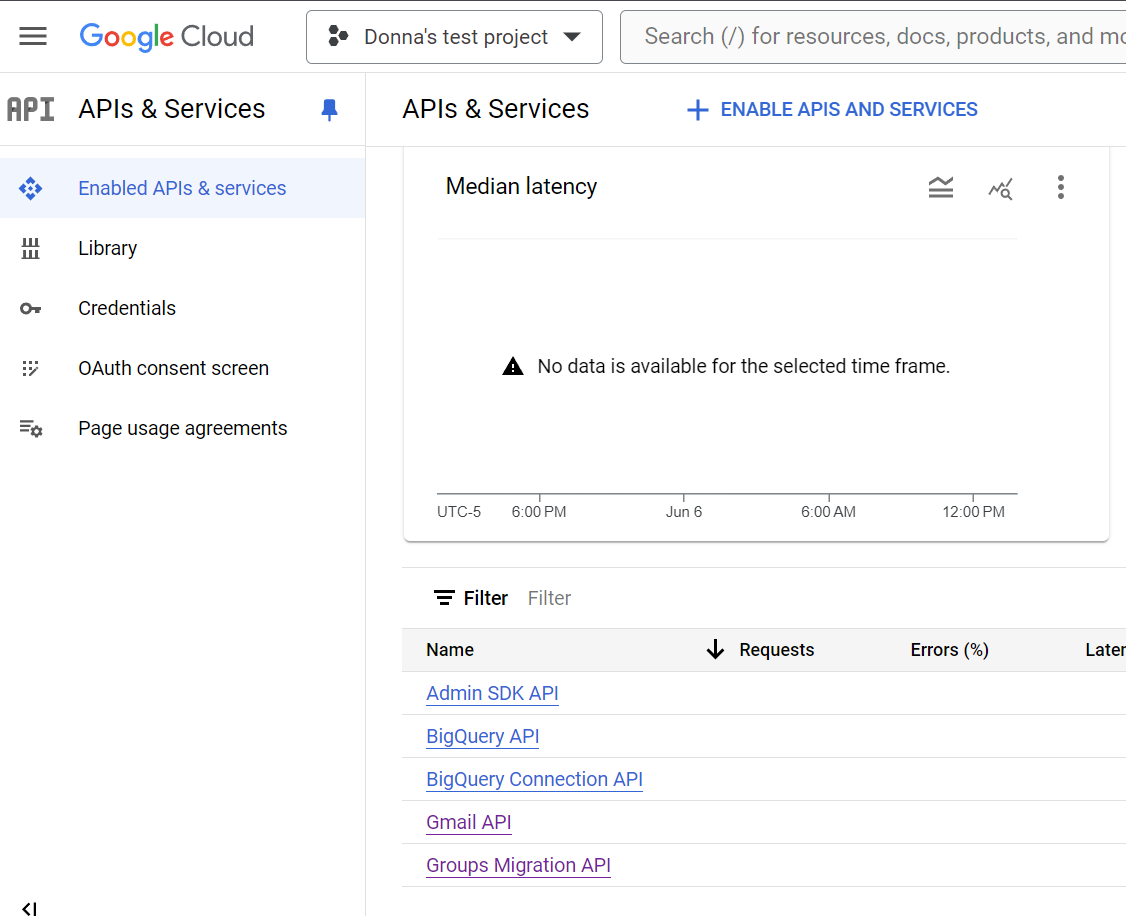Open the main navigation hamburger menu
Image resolution: width=1126 pixels, height=916 pixels.
(33, 36)
